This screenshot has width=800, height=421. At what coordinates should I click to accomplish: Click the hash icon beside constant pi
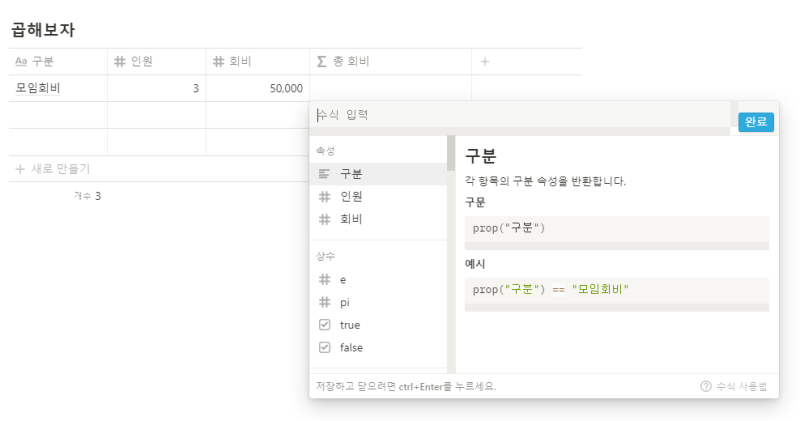pos(324,302)
